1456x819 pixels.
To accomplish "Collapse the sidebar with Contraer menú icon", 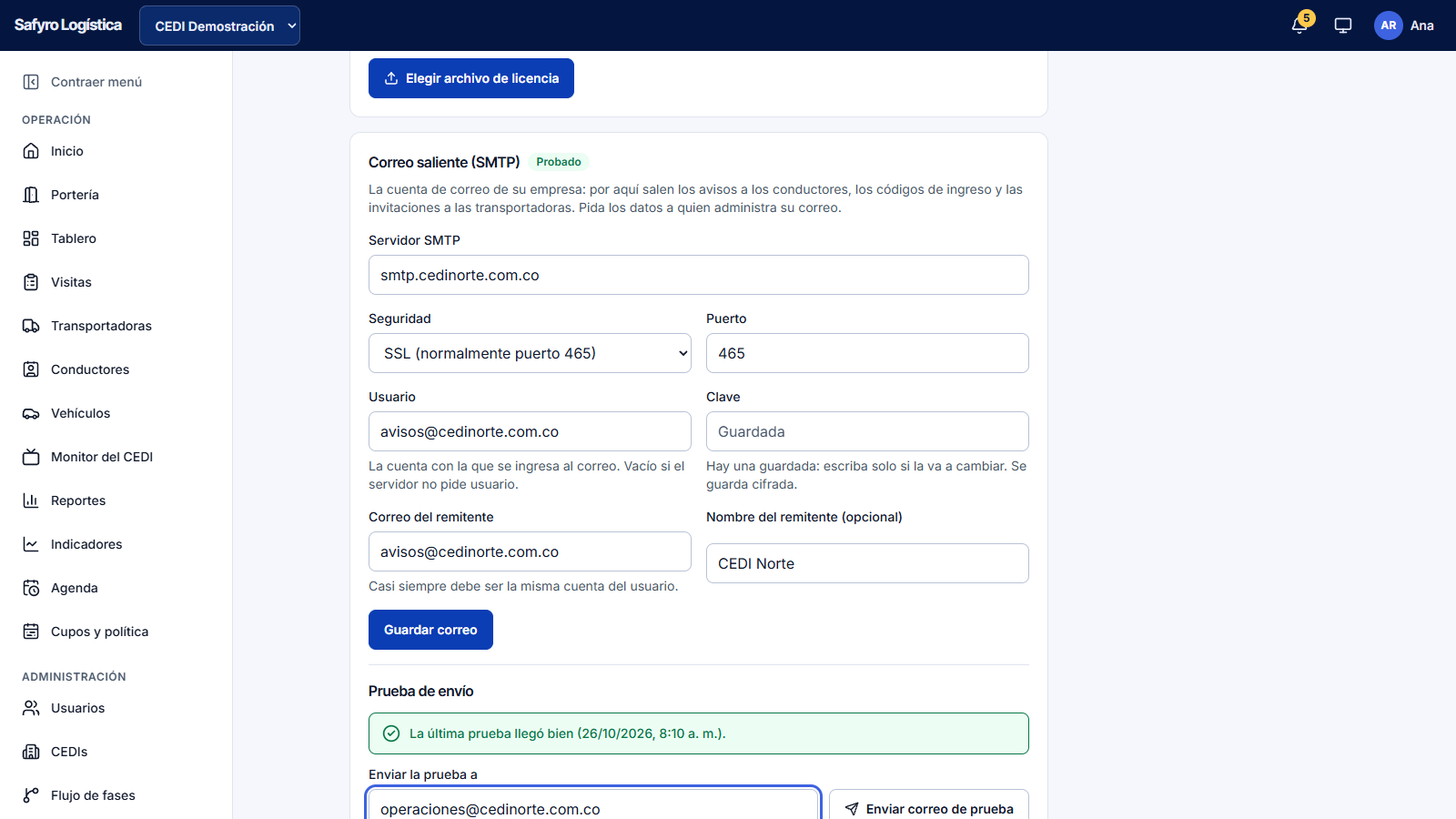I will point(31,82).
